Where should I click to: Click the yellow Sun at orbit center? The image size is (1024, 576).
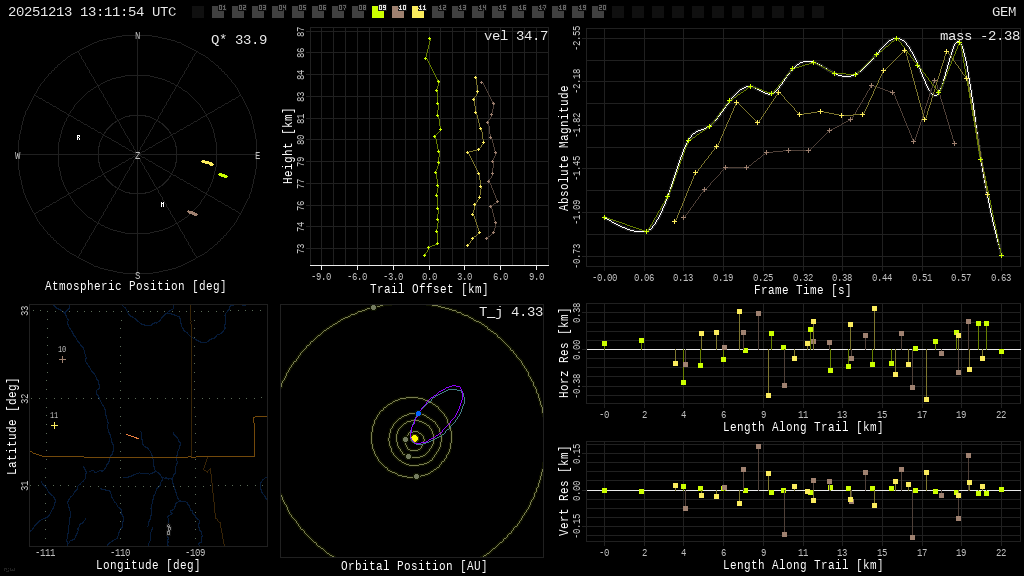[x=414, y=438]
